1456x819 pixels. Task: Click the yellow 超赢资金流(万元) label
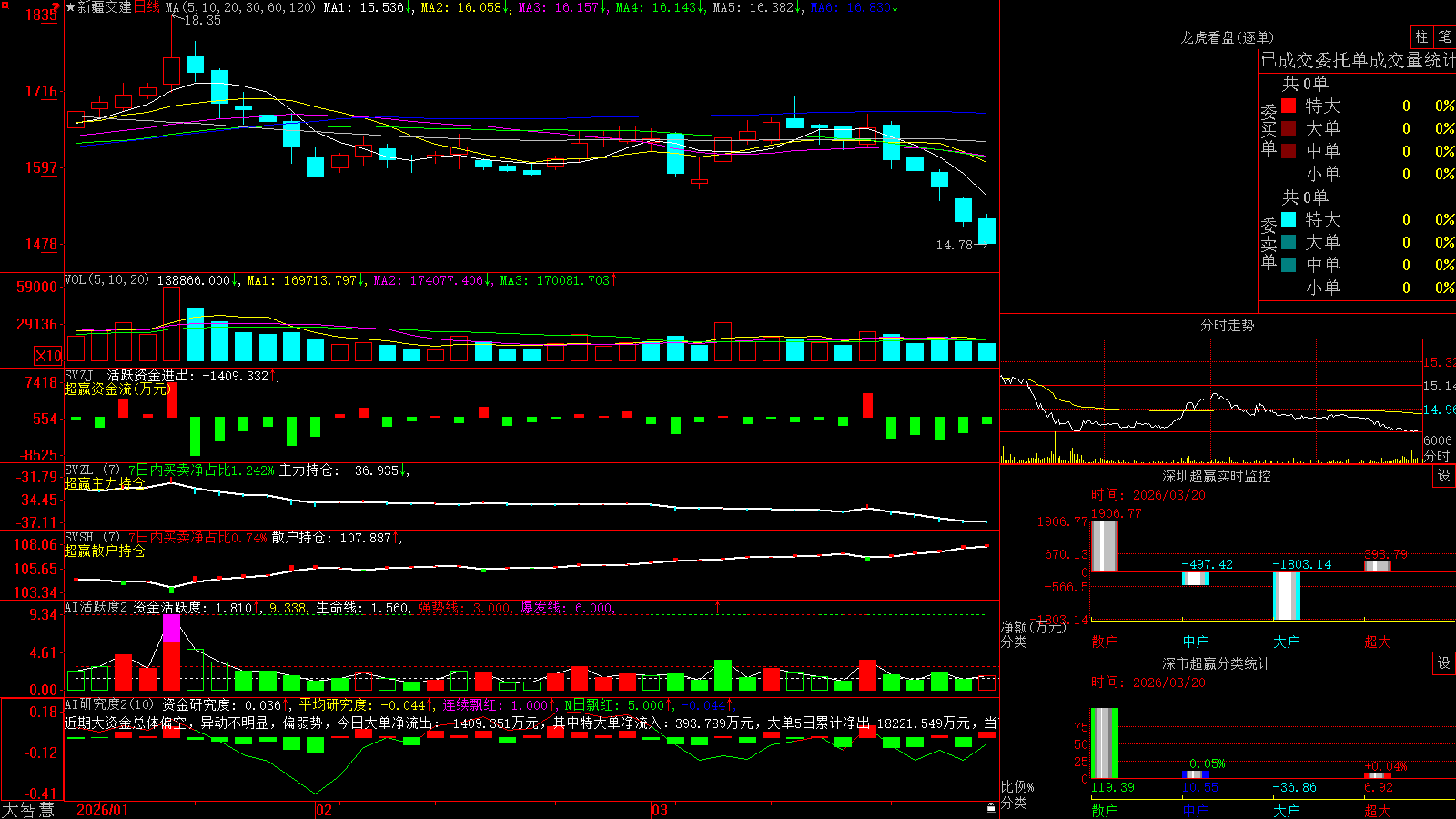(x=117, y=389)
